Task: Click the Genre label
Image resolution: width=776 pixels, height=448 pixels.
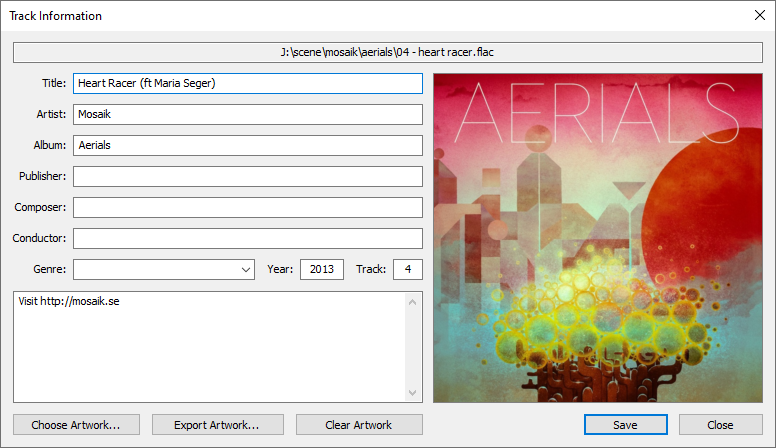Action: coord(49,269)
